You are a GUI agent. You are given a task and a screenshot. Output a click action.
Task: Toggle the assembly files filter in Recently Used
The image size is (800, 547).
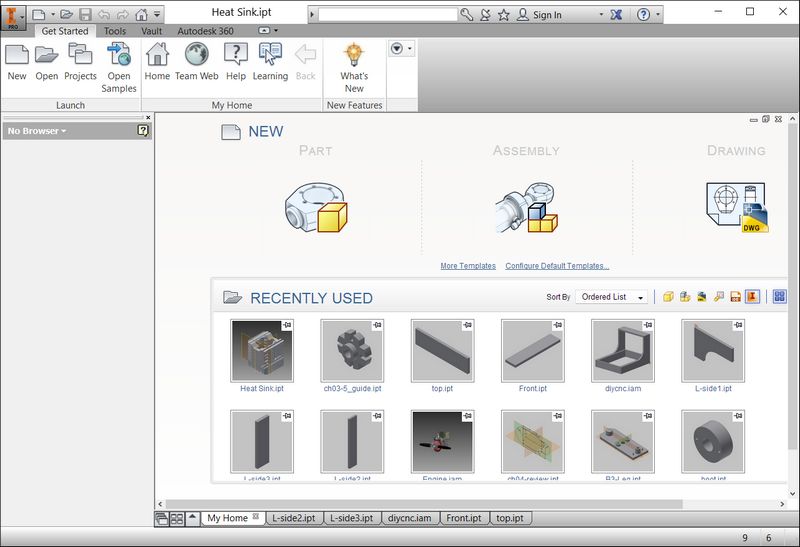685,296
